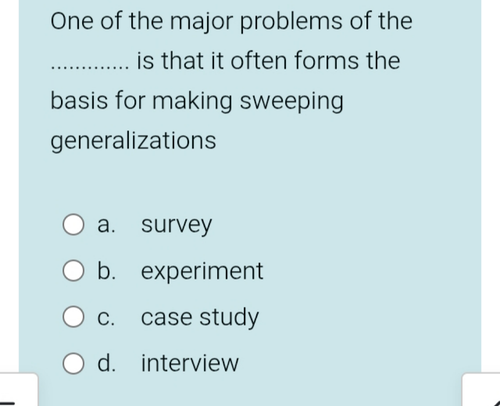Click the partially visible bottom-right button
Viewport: 500px width, 406px height.
point(481,389)
